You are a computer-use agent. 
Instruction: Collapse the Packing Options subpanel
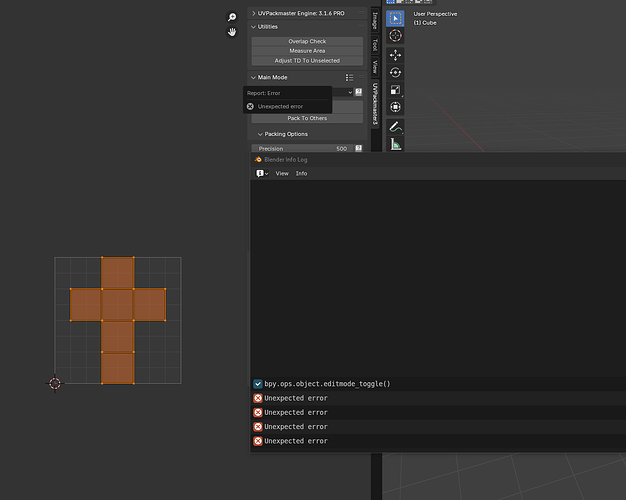point(260,134)
